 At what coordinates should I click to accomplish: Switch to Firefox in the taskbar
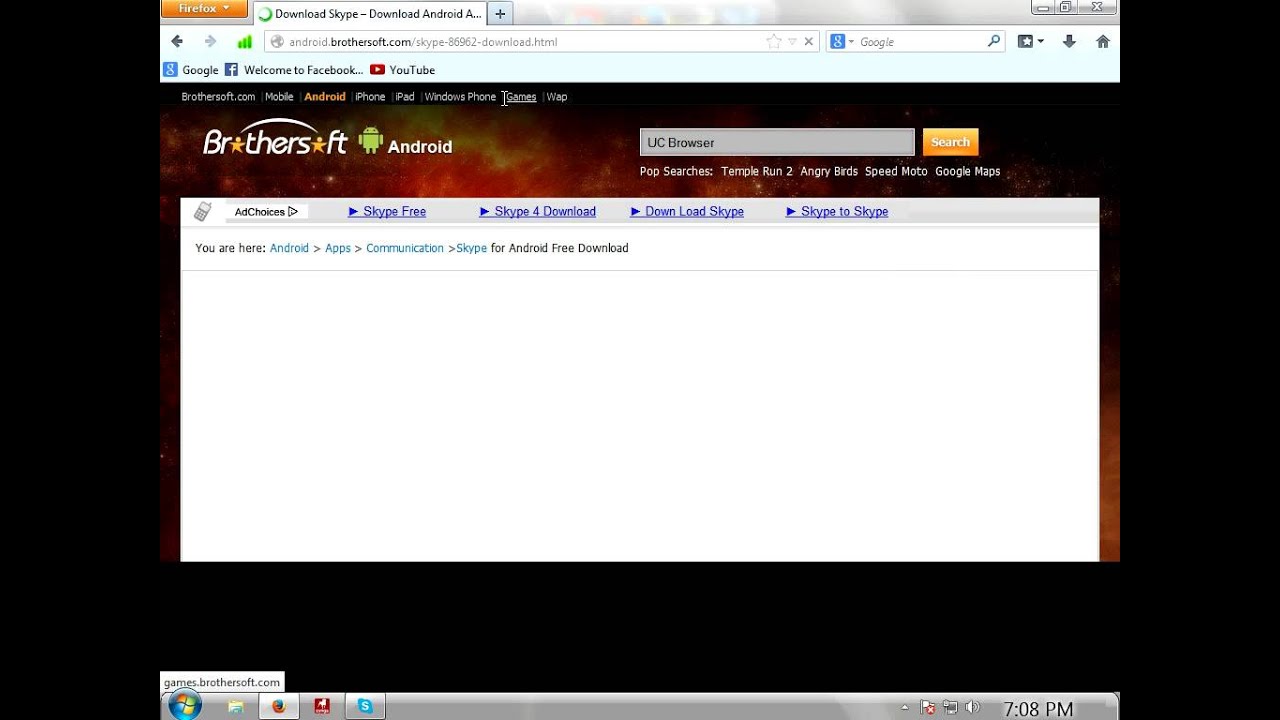278,706
